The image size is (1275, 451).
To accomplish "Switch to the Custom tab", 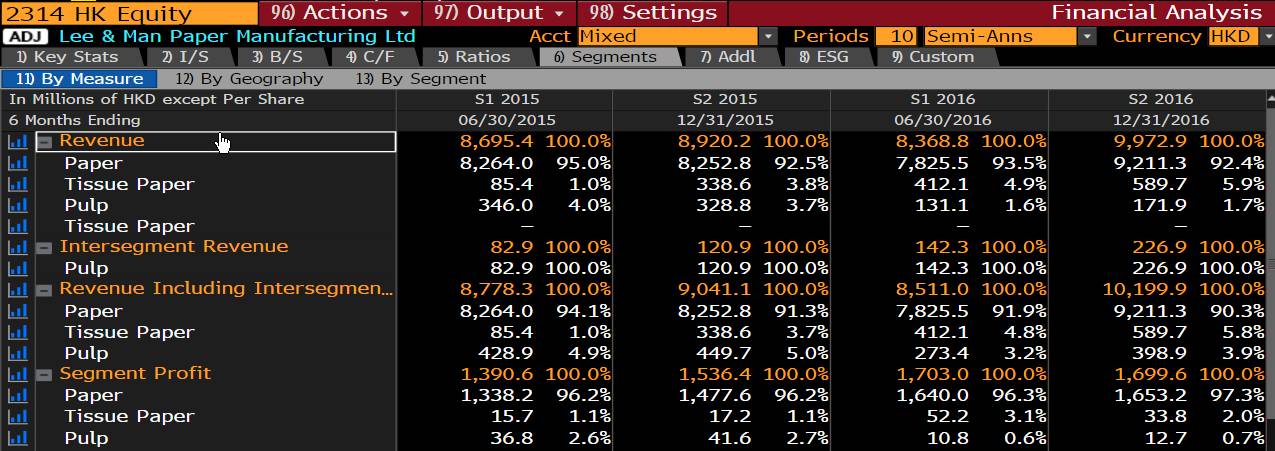I will click(932, 57).
